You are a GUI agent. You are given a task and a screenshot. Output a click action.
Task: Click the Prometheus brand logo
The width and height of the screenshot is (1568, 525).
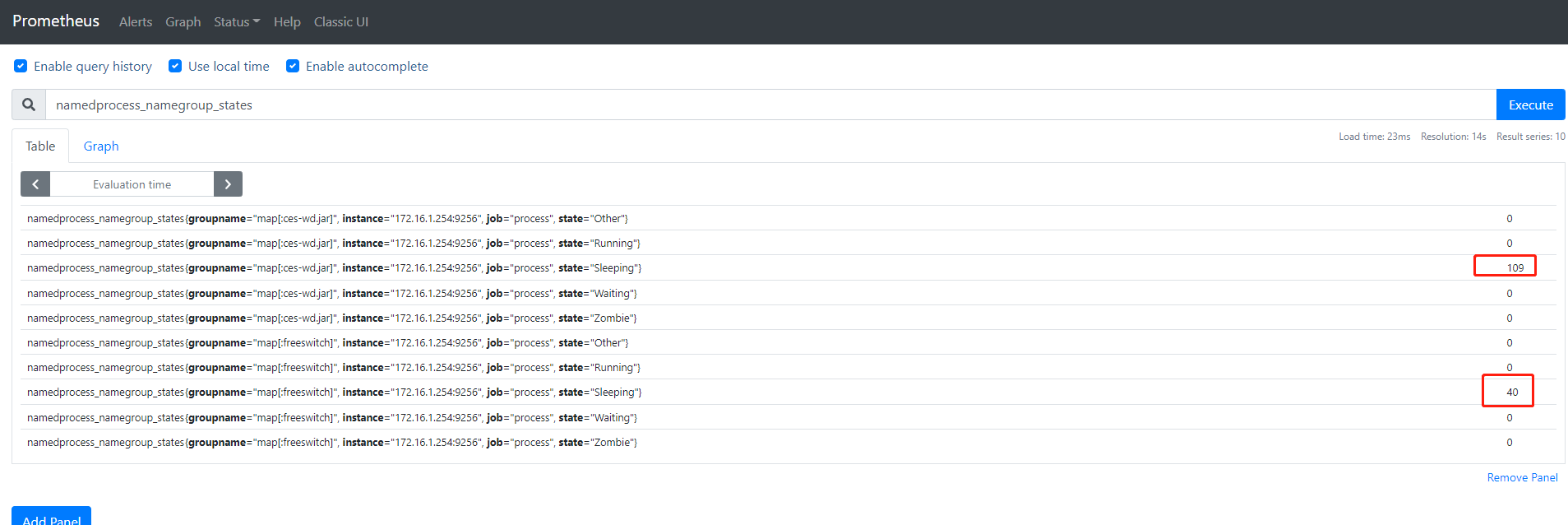click(x=56, y=21)
